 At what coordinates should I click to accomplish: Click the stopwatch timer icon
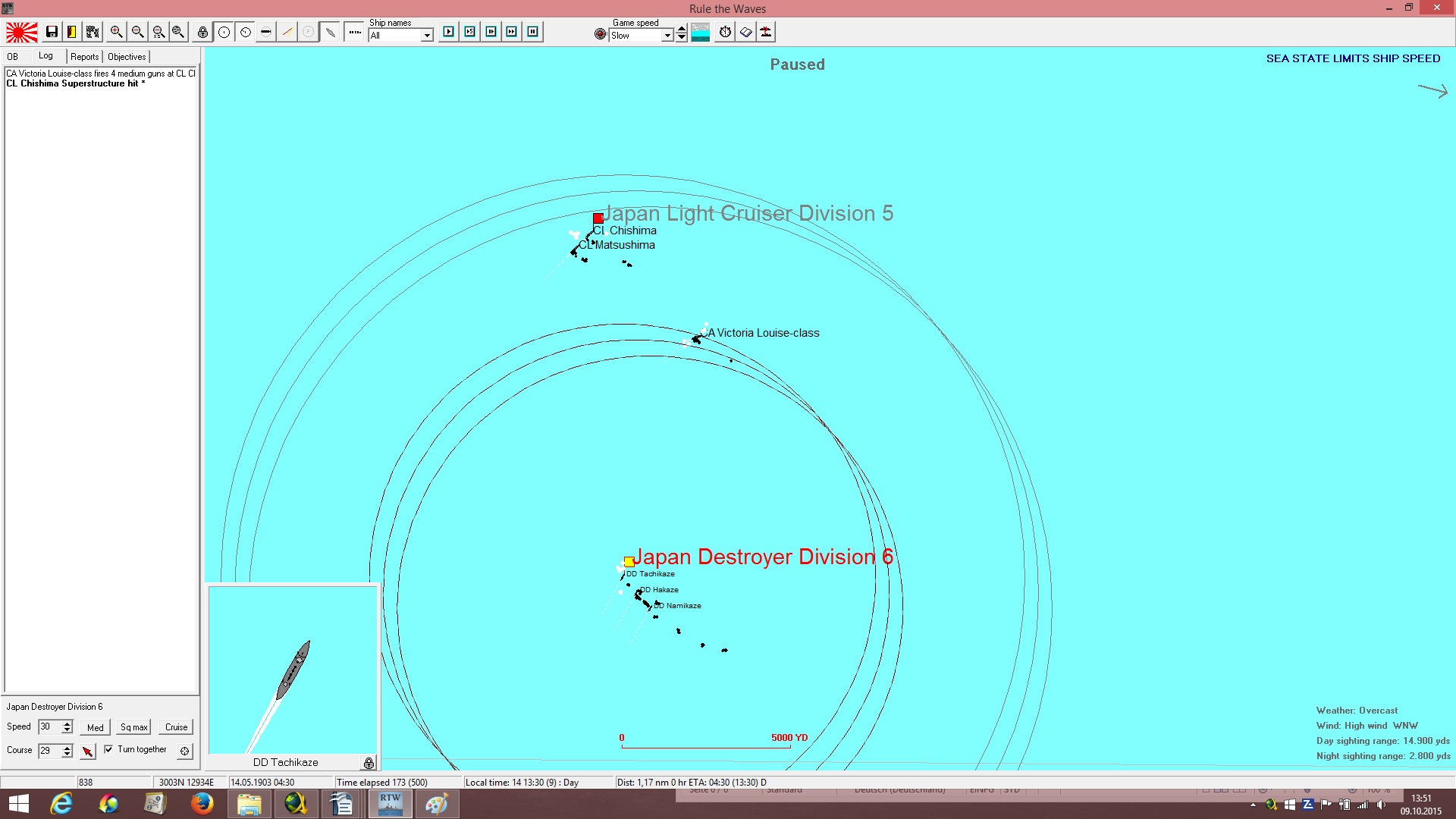[725, 32]
